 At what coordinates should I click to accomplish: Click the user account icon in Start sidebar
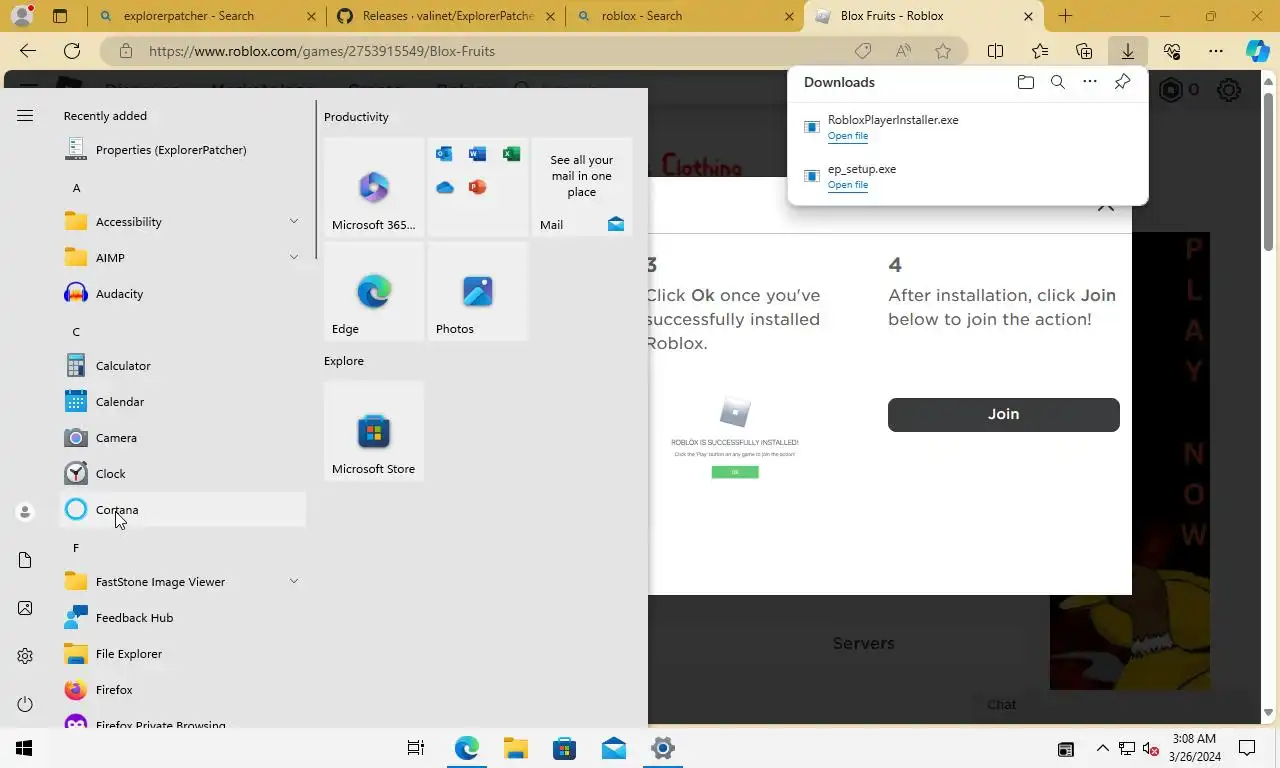(25, 512)
